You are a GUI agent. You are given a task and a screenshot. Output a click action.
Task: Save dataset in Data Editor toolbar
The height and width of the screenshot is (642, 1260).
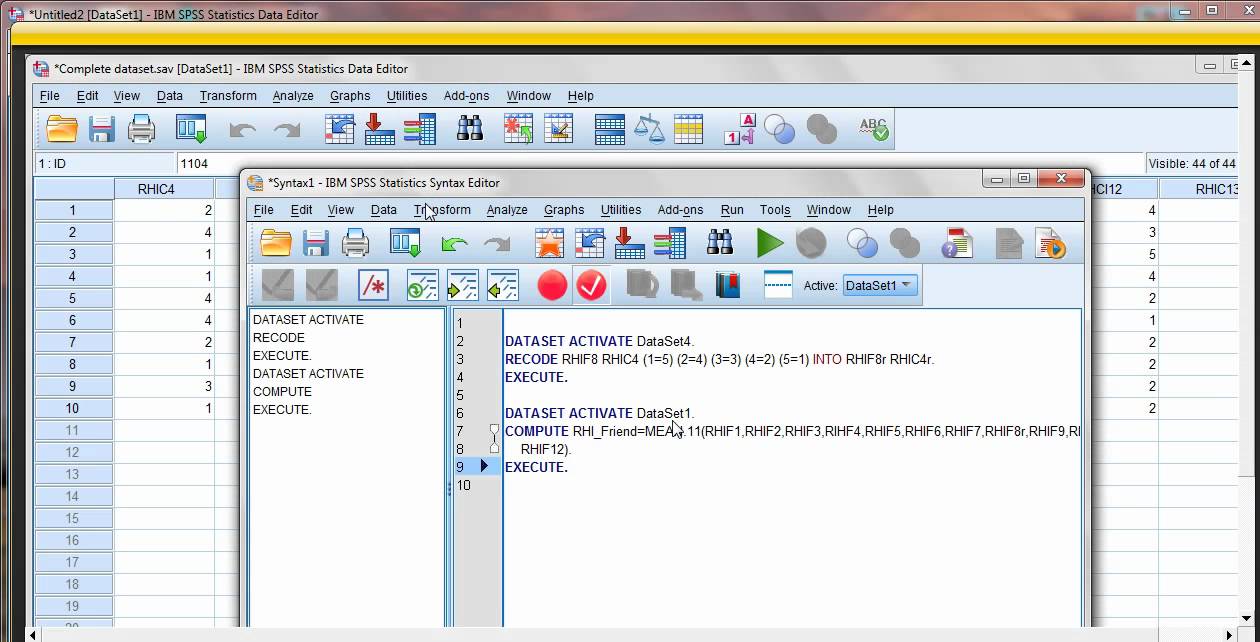(102, 129)
